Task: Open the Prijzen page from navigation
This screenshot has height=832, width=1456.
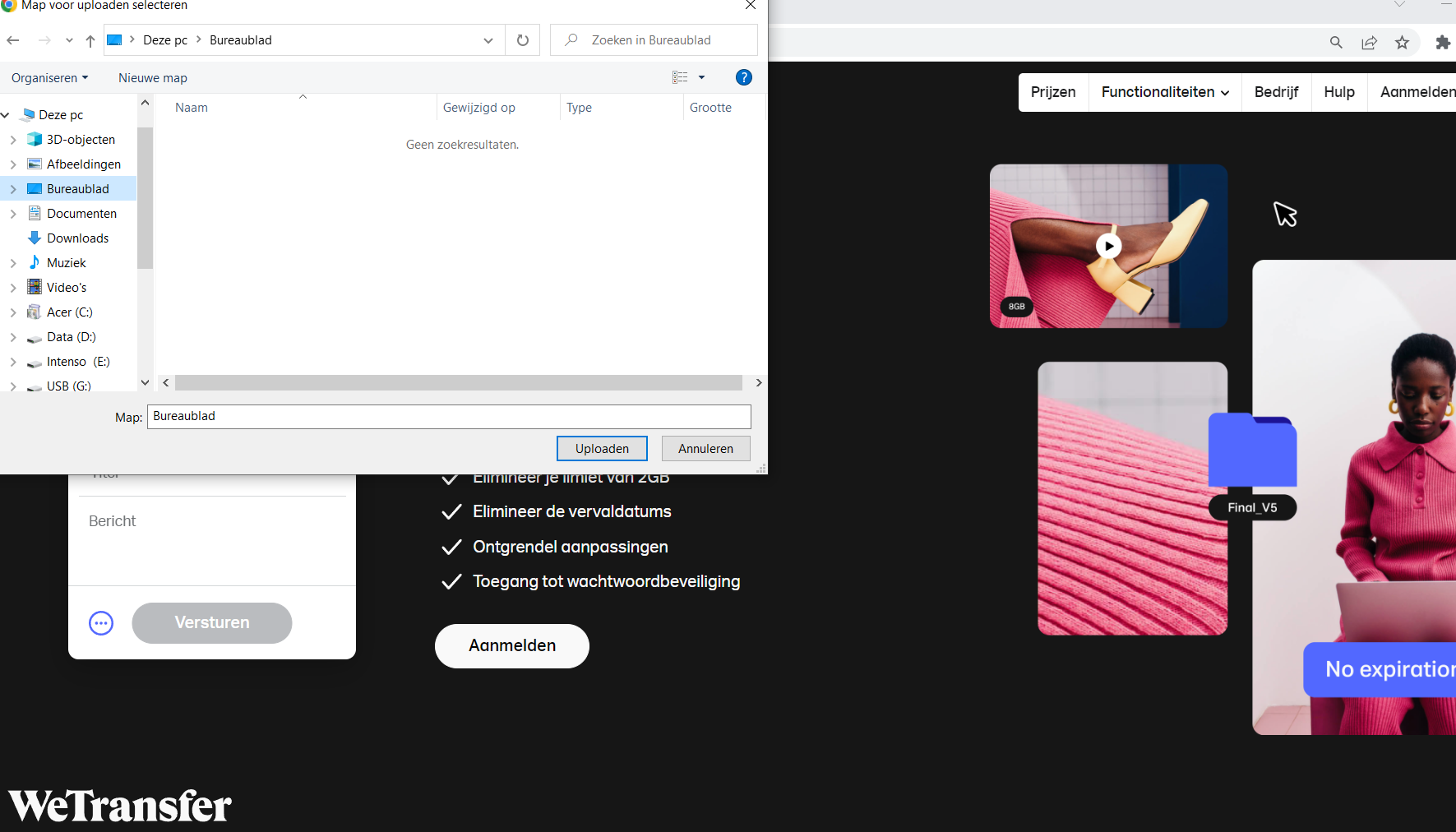Action: click(x=1053, y=92)
